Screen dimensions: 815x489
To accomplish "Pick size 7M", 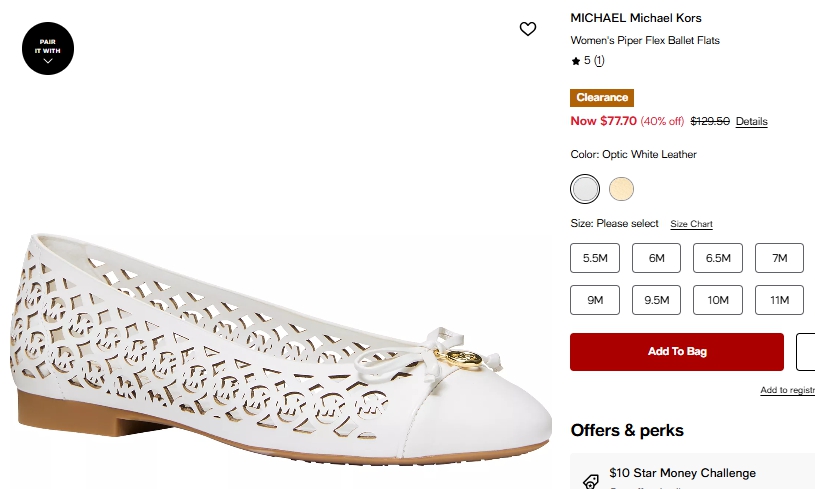I will (780, 258).
